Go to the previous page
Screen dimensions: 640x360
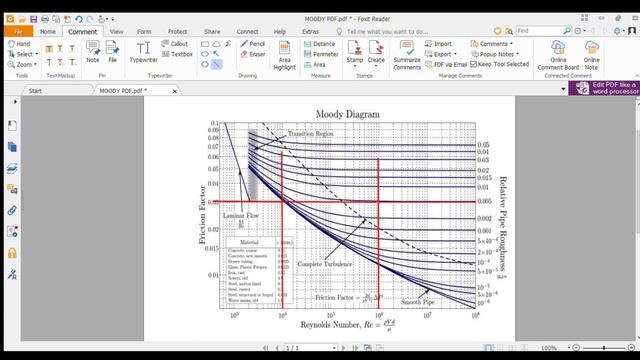click(277, 348)
